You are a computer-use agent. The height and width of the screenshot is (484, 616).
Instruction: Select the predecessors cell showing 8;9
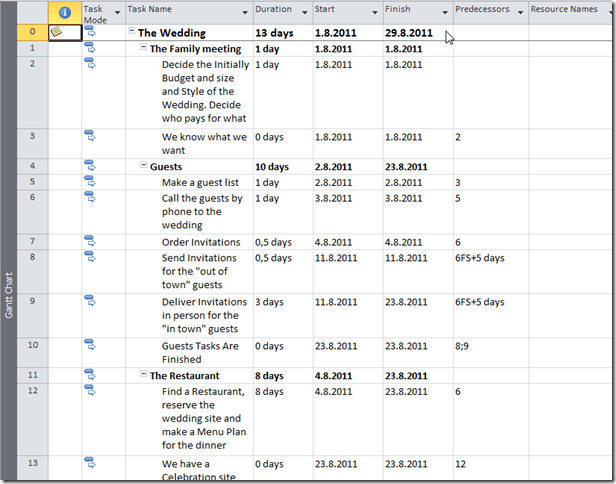(490, 346)
